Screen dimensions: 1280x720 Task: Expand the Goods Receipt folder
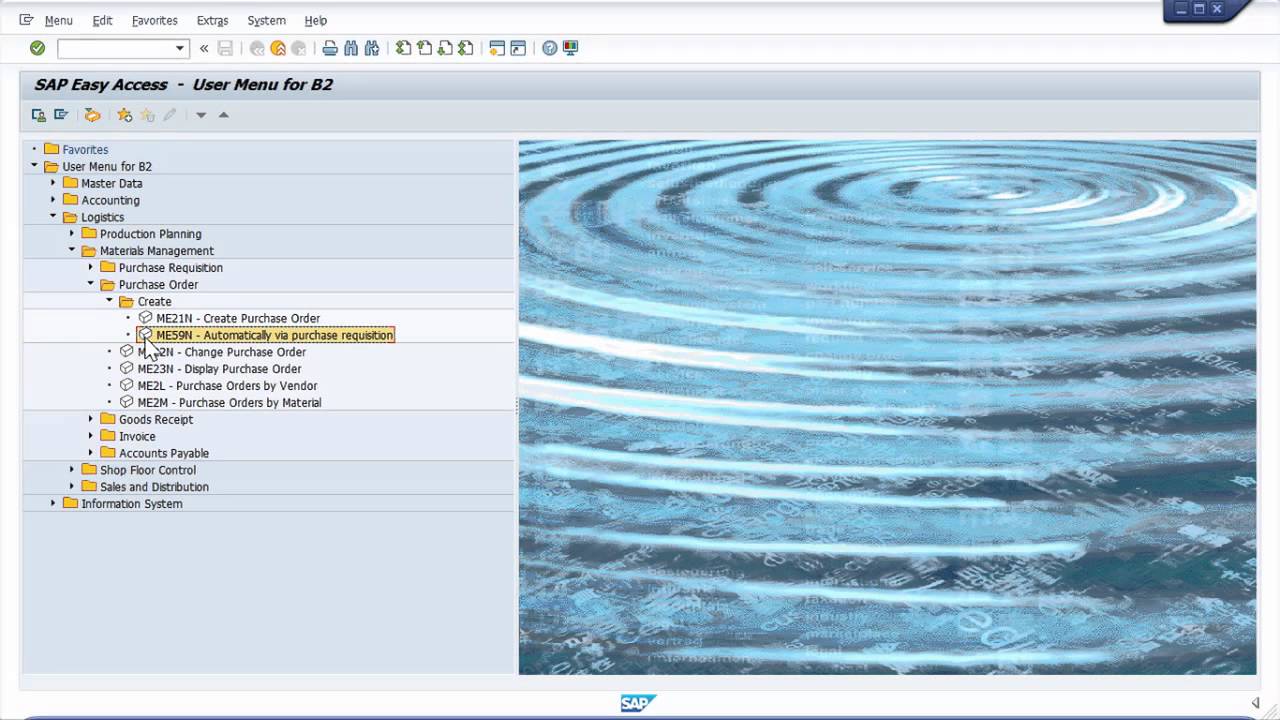pos(91,419)
